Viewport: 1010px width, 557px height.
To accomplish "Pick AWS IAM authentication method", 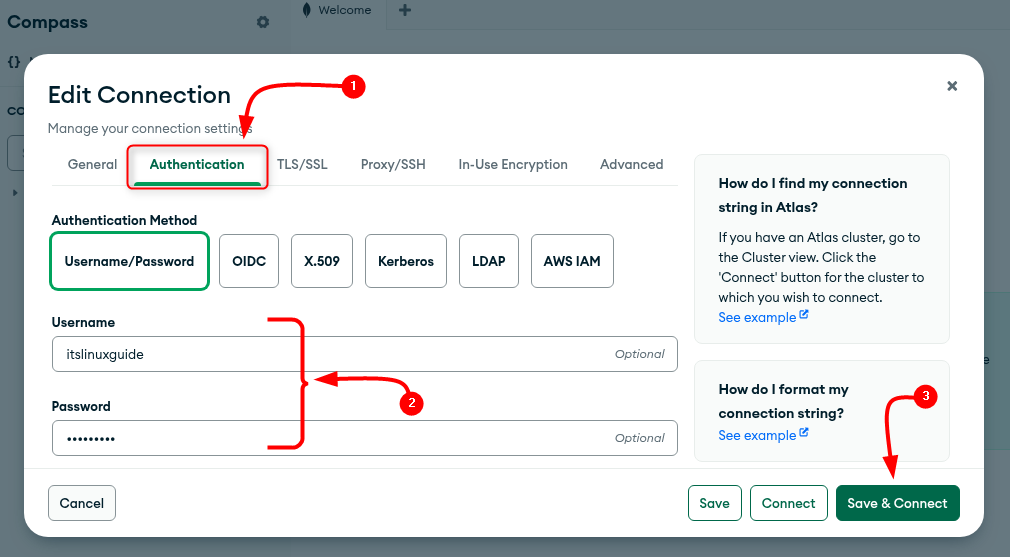I will point(572,261).
